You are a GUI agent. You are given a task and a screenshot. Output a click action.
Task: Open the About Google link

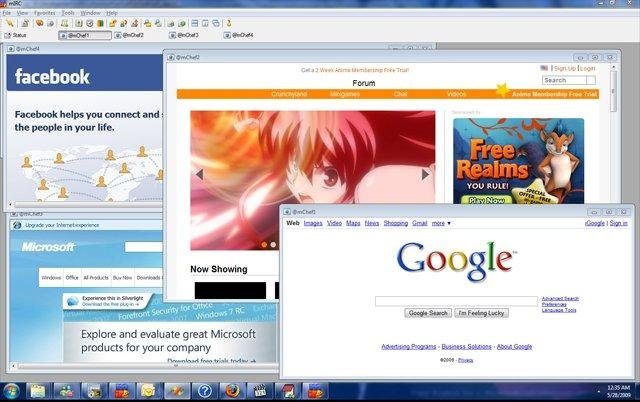514,346
